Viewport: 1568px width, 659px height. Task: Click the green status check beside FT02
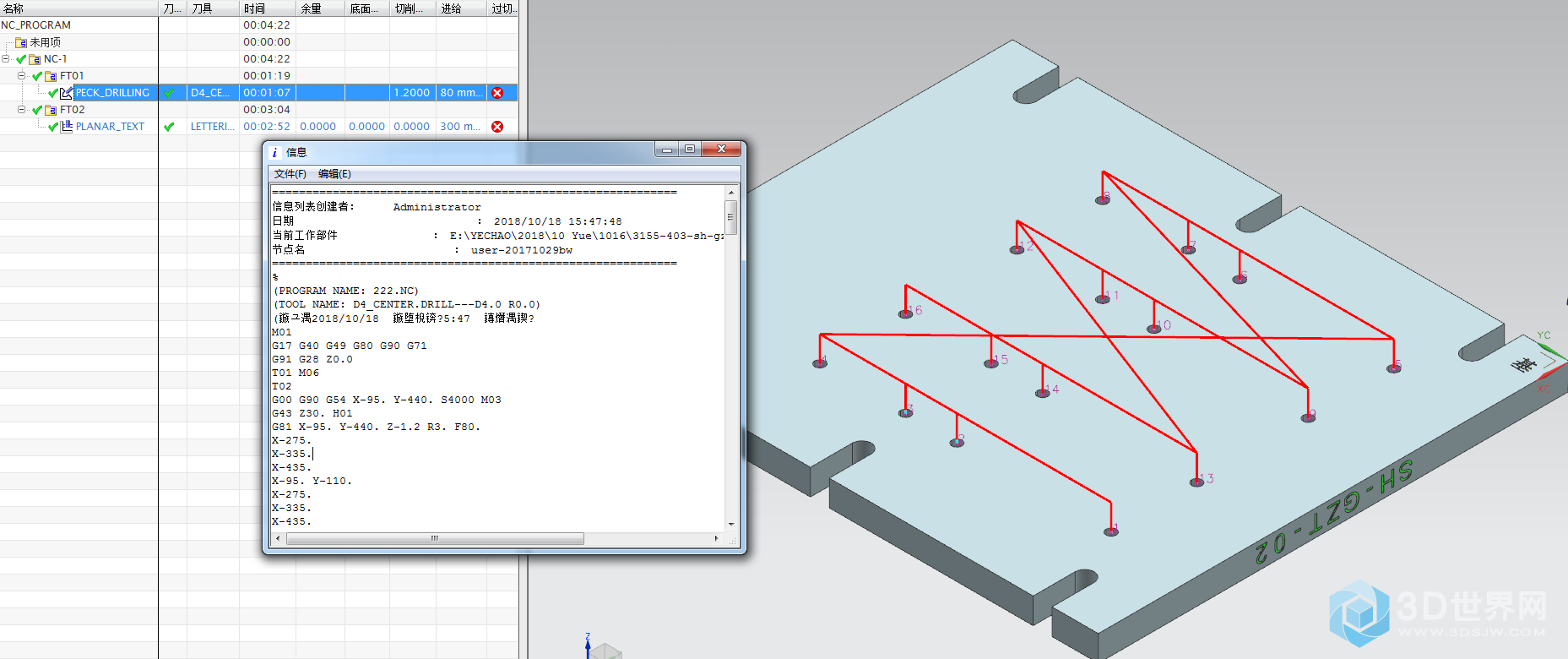37,110
